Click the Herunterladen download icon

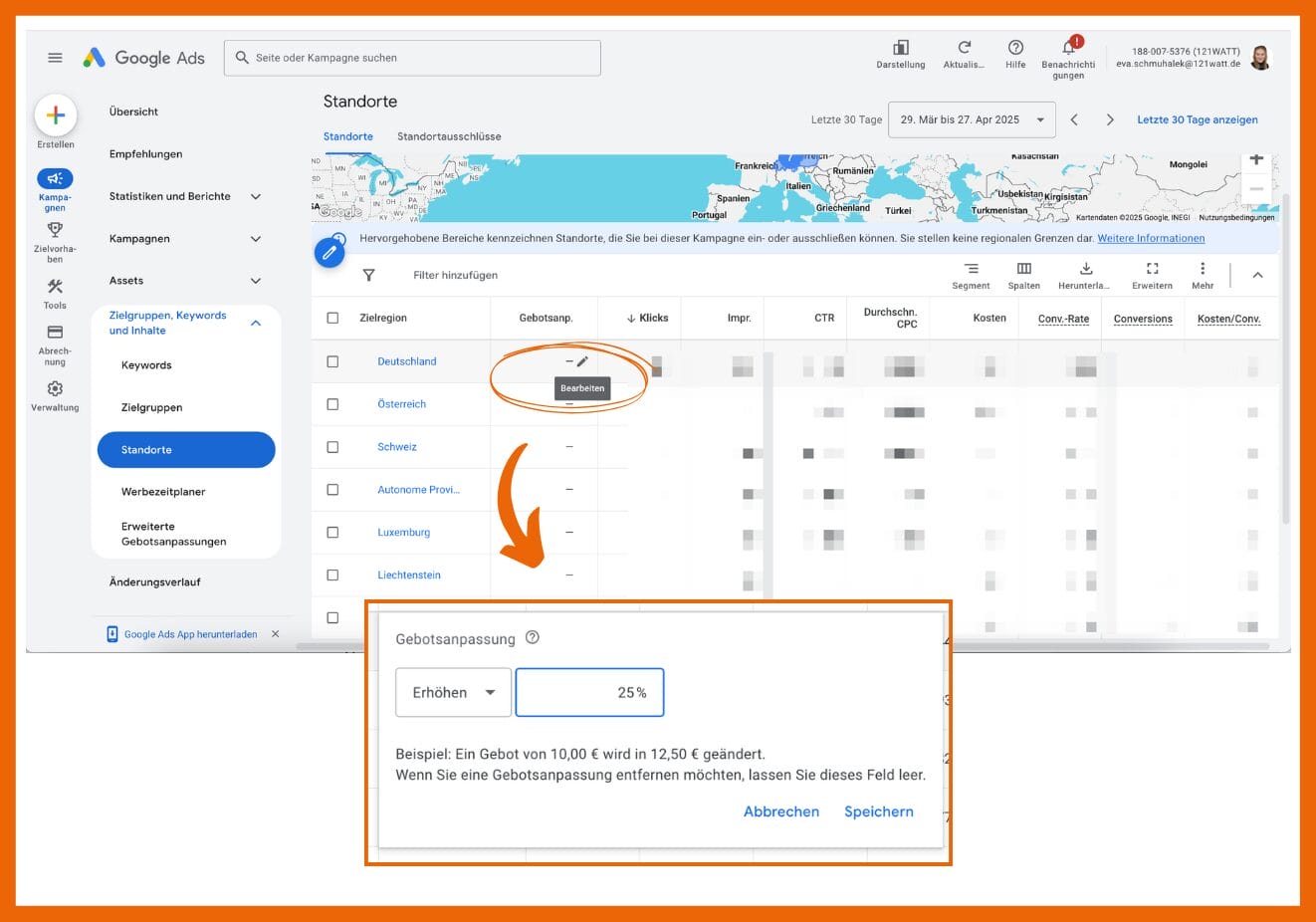pyautogui.click(x=1086, y=269)
